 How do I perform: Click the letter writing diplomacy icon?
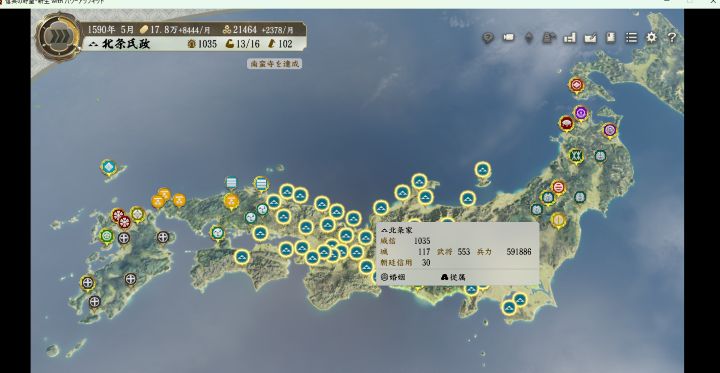click(x=590, y=38)
